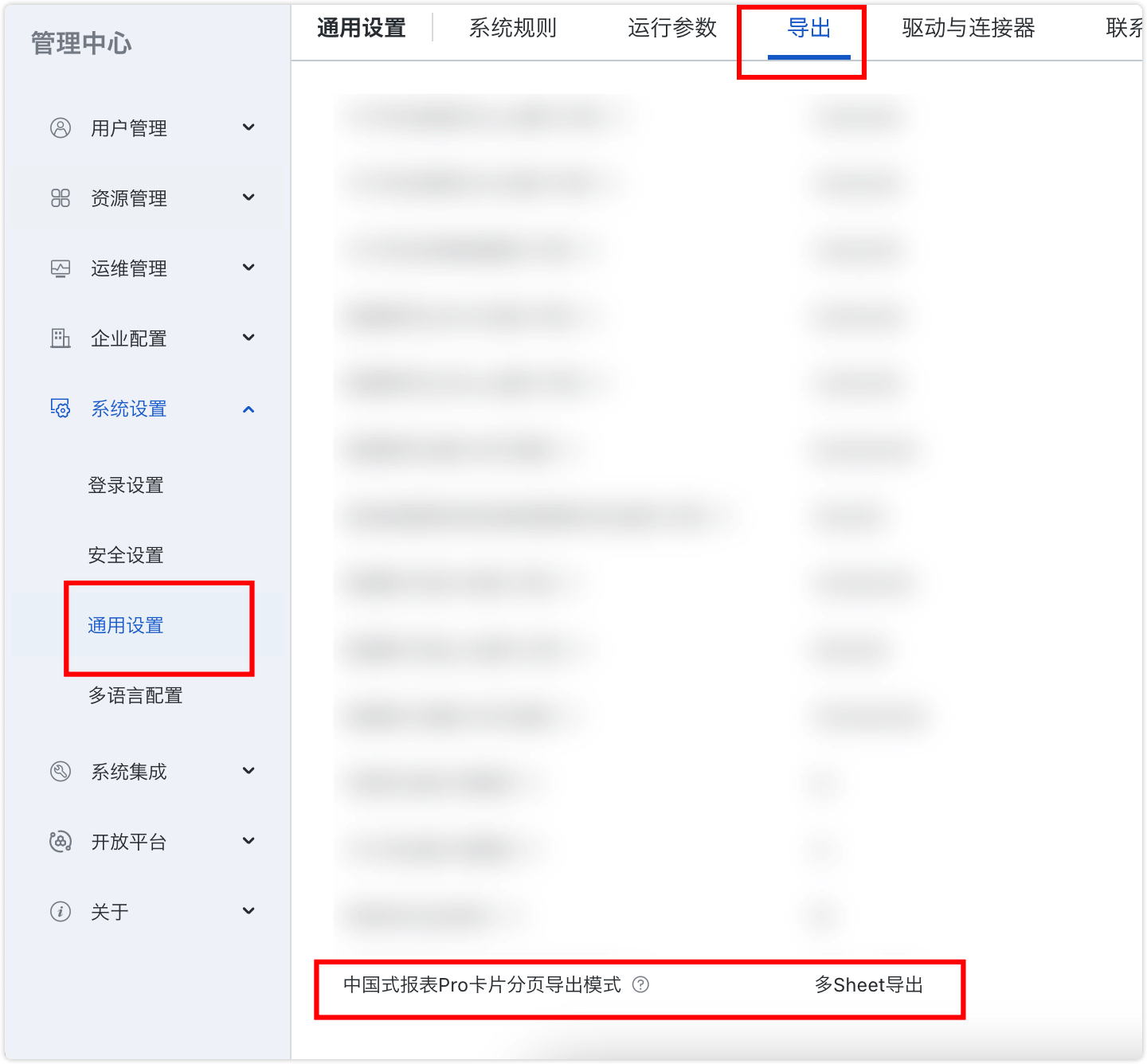Click the 系统设置 menu label
This screenshot has width=1147, height=1064.
[x=129, y=409]
